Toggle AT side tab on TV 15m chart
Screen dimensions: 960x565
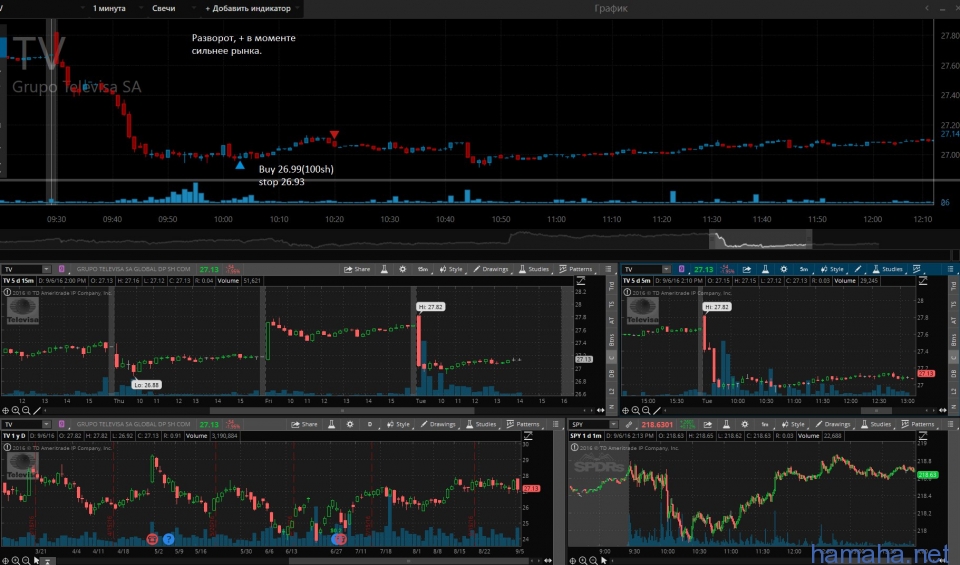[611, 320]
